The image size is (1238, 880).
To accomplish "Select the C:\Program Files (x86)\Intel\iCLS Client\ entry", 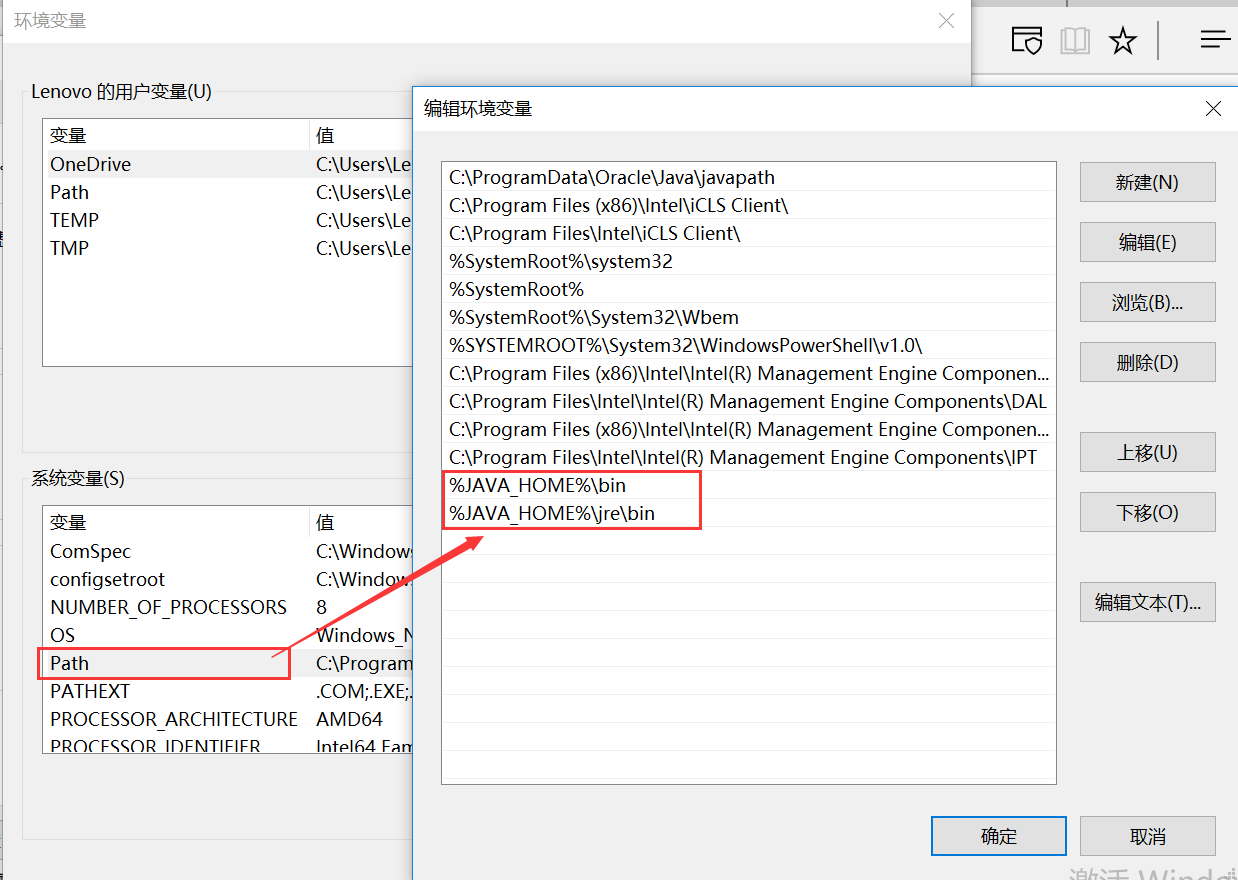I will coord(749,205).
